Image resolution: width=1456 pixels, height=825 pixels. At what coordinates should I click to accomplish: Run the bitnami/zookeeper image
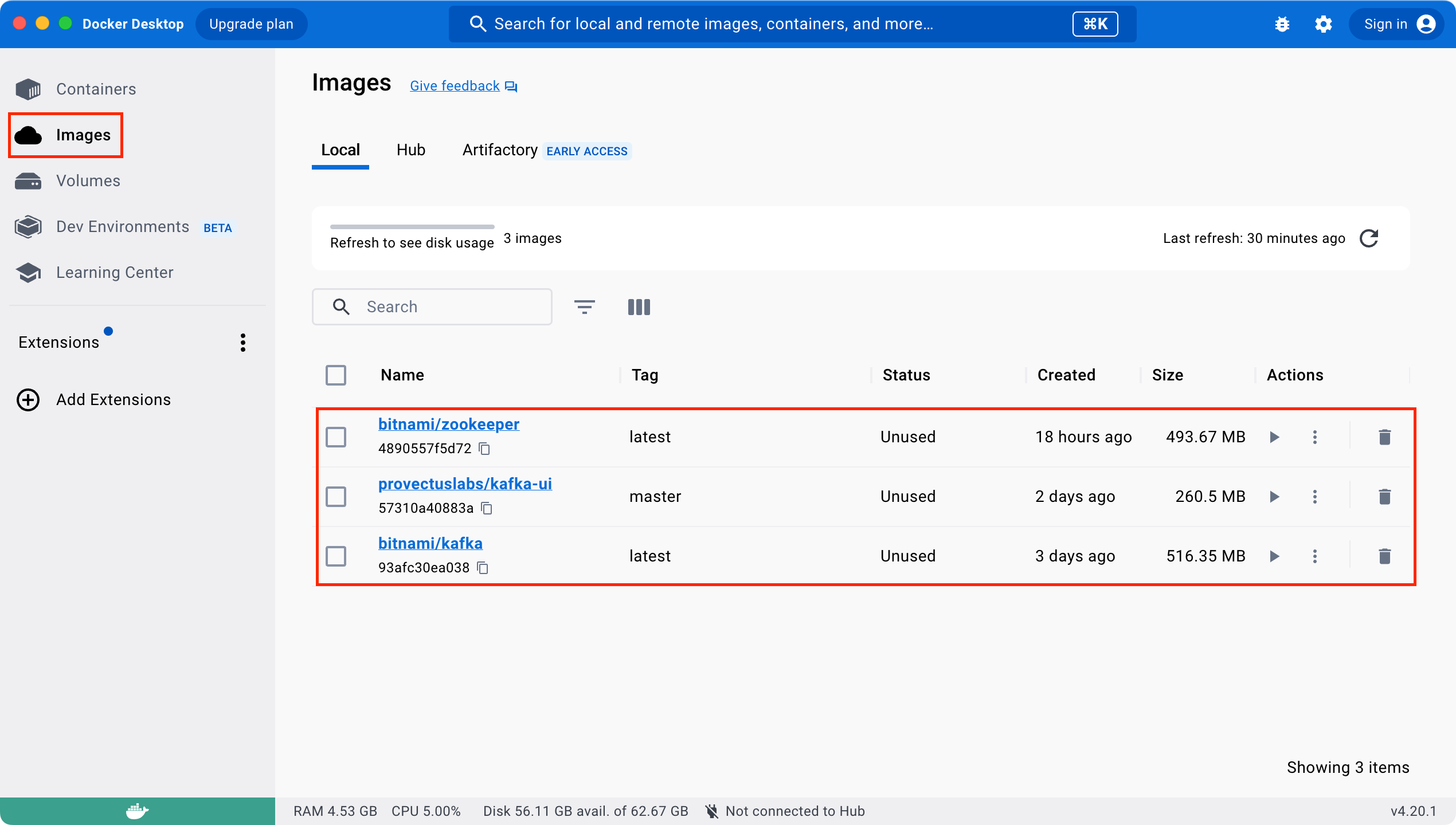1274,437
